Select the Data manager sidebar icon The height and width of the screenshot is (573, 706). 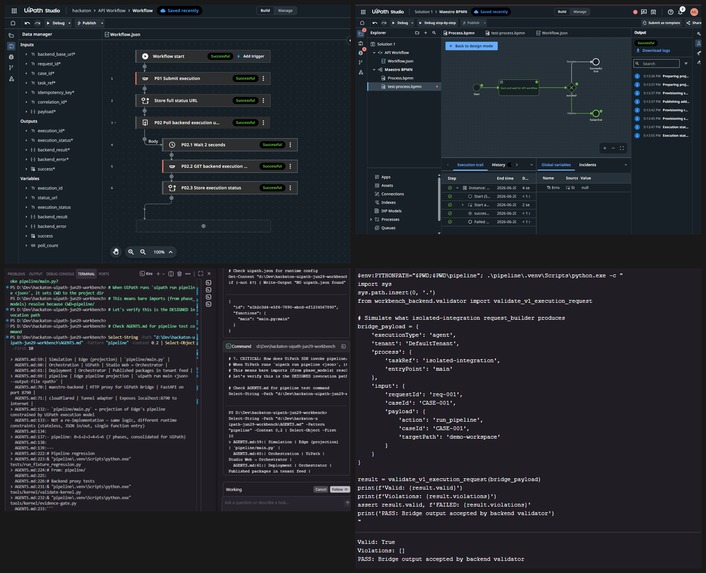11,46
